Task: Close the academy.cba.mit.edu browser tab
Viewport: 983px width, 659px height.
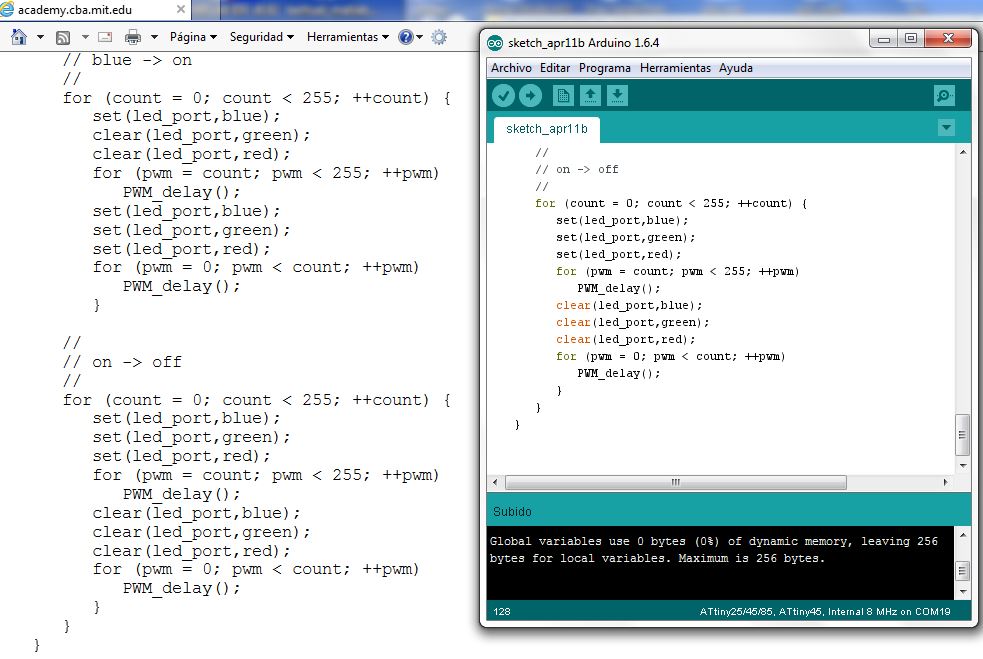Action: [x=181, y=9]
